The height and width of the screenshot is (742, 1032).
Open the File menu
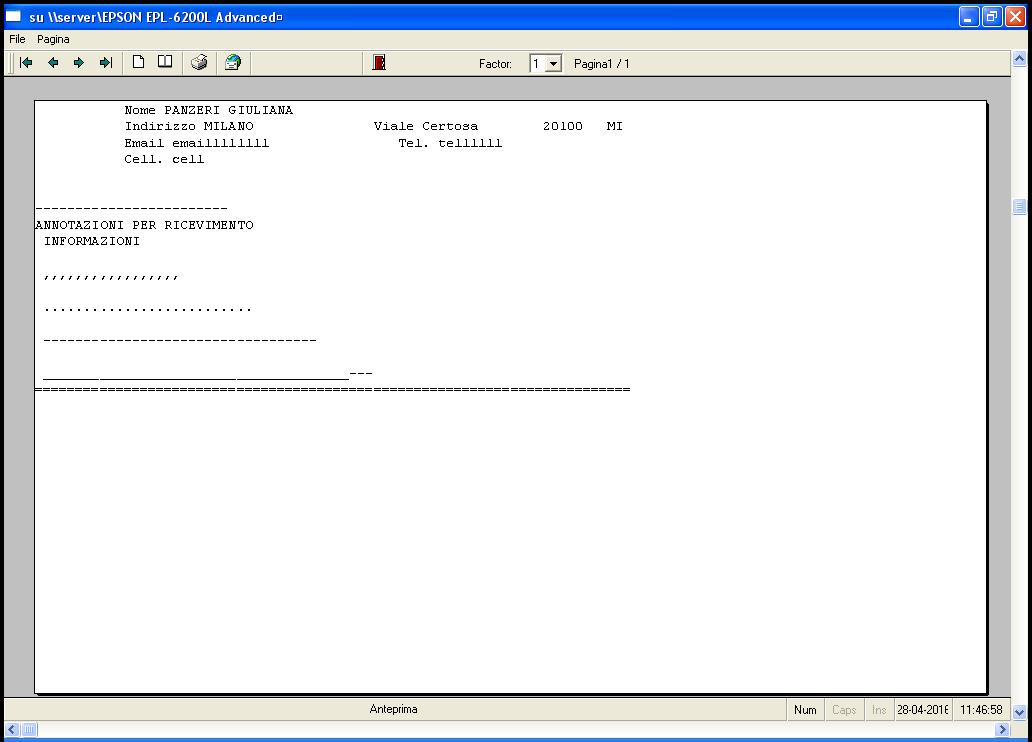(x=17, y=39)
